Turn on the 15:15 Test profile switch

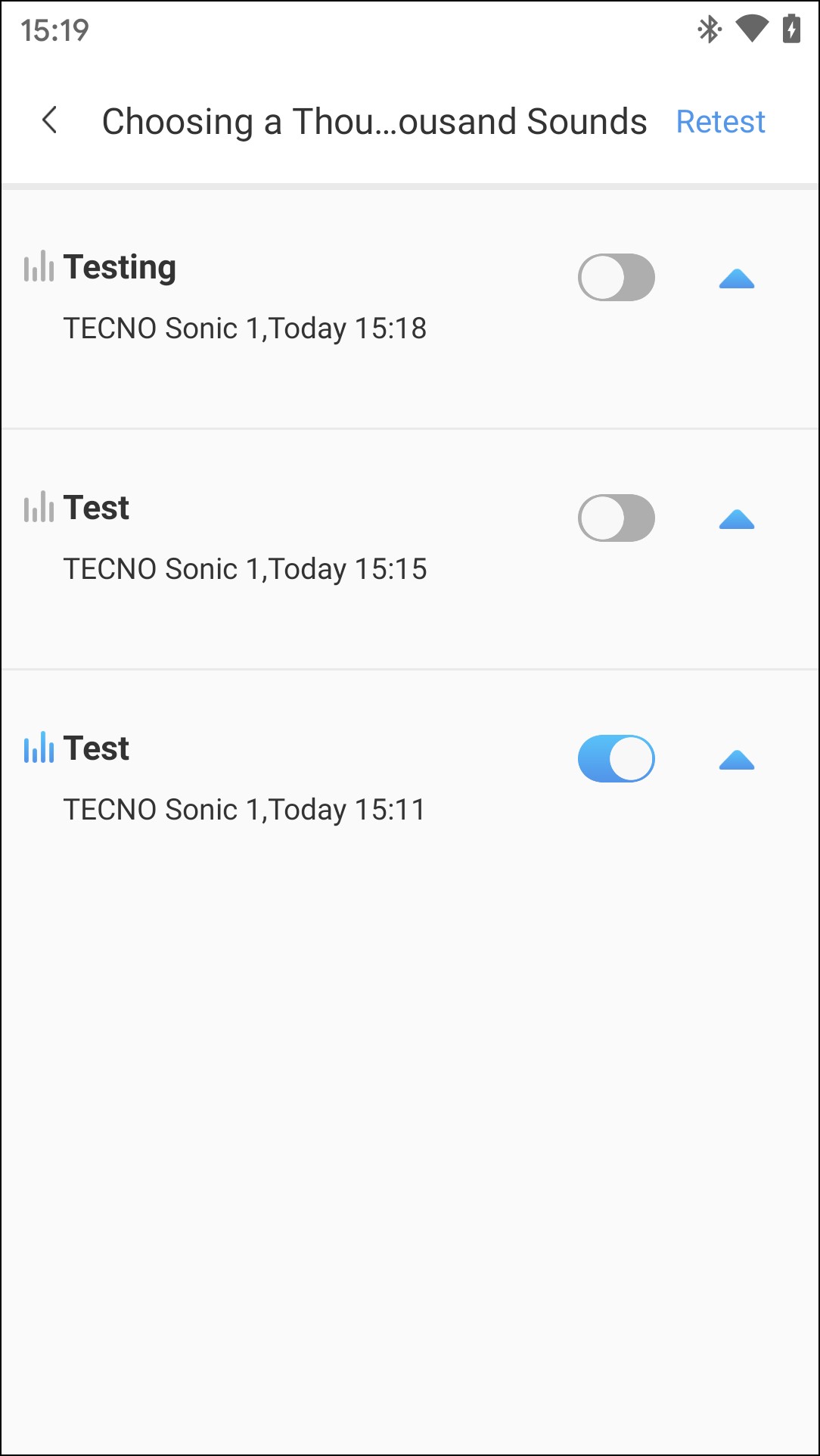[x=616, y=518]
